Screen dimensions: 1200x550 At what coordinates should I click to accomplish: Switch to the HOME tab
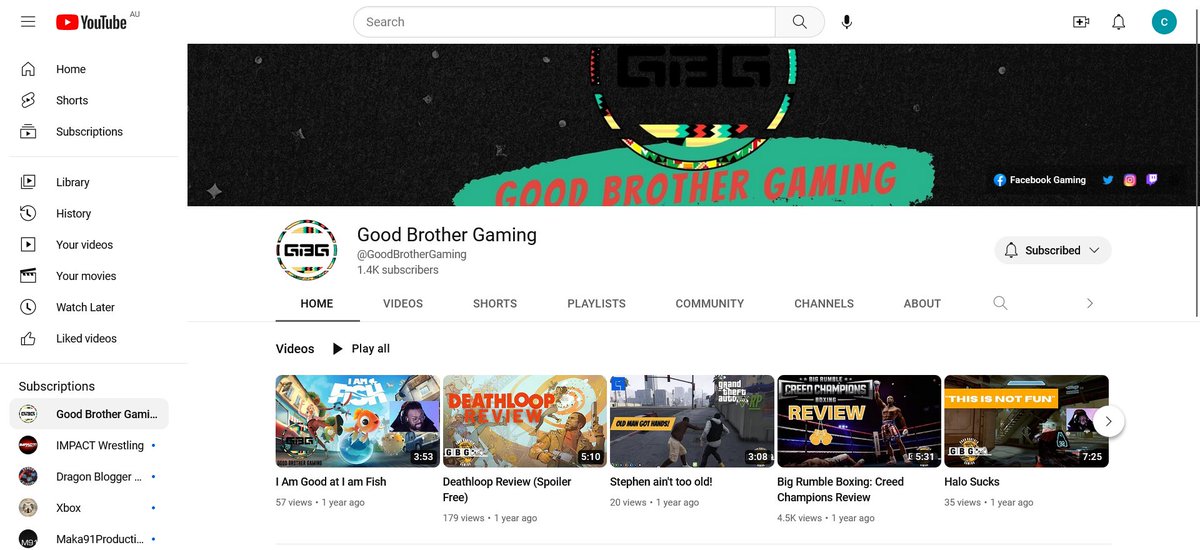pos(317,303)
